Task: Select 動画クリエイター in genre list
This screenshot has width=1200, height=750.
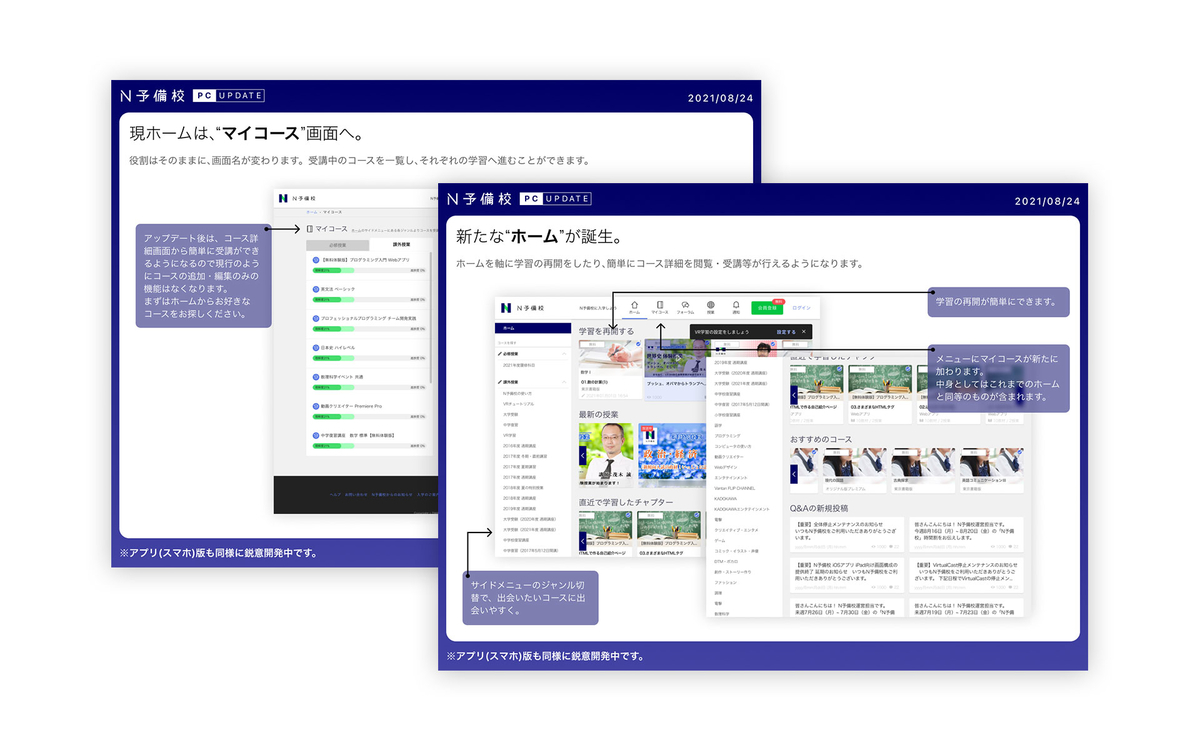Action: pyautogui.click(x=729, y=457)
